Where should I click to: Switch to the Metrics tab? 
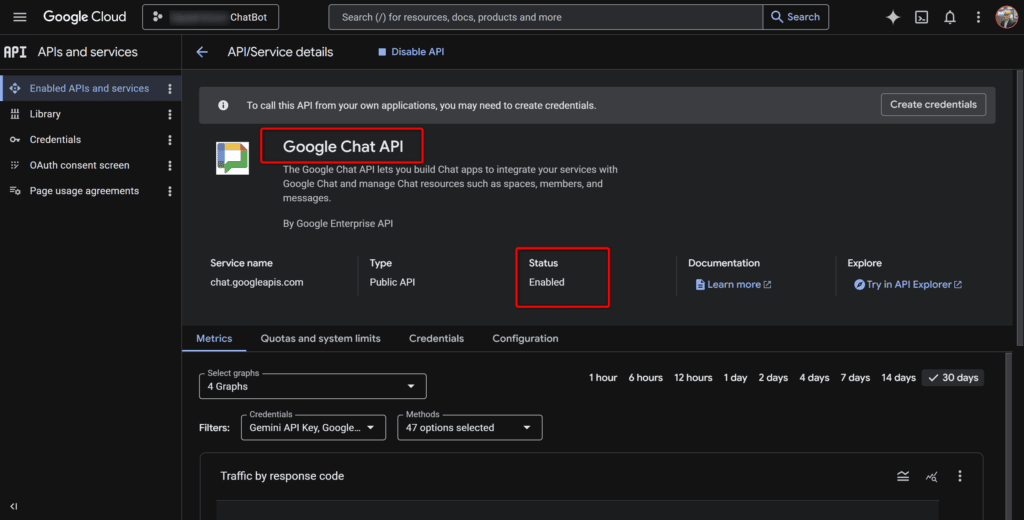(214, 338)
